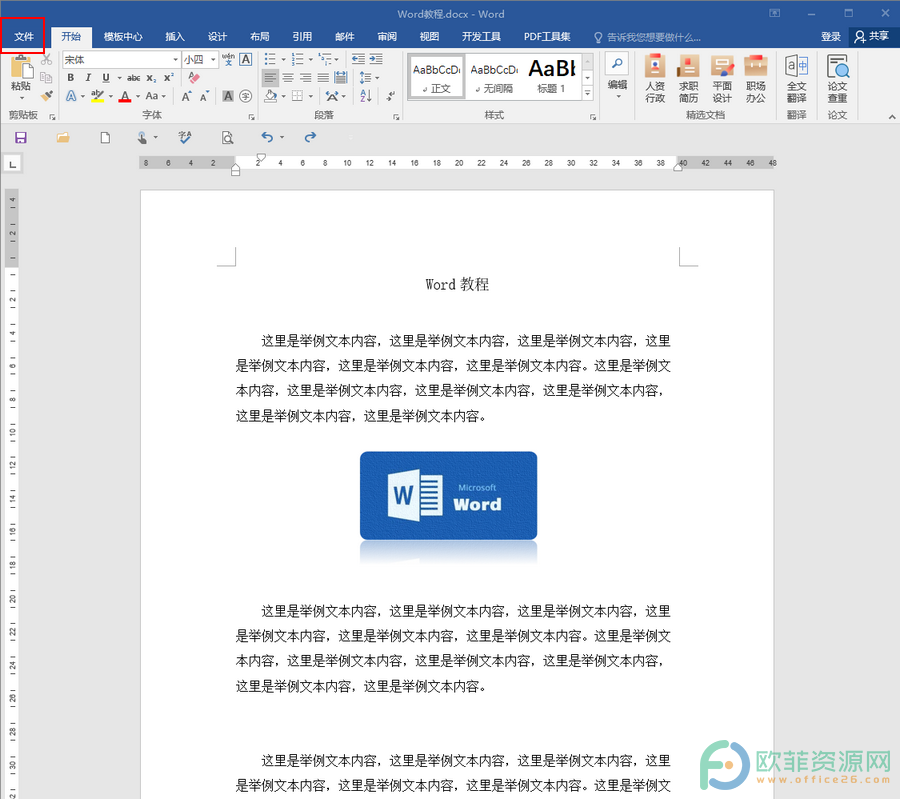
Task: Show or hide paragraph marks
Action: [x=390, y=96]
